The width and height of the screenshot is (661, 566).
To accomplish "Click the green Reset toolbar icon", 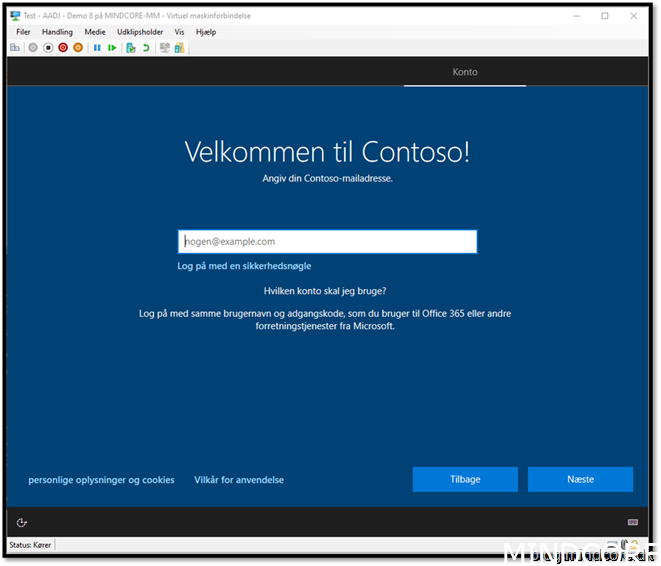I will (111, 47).
